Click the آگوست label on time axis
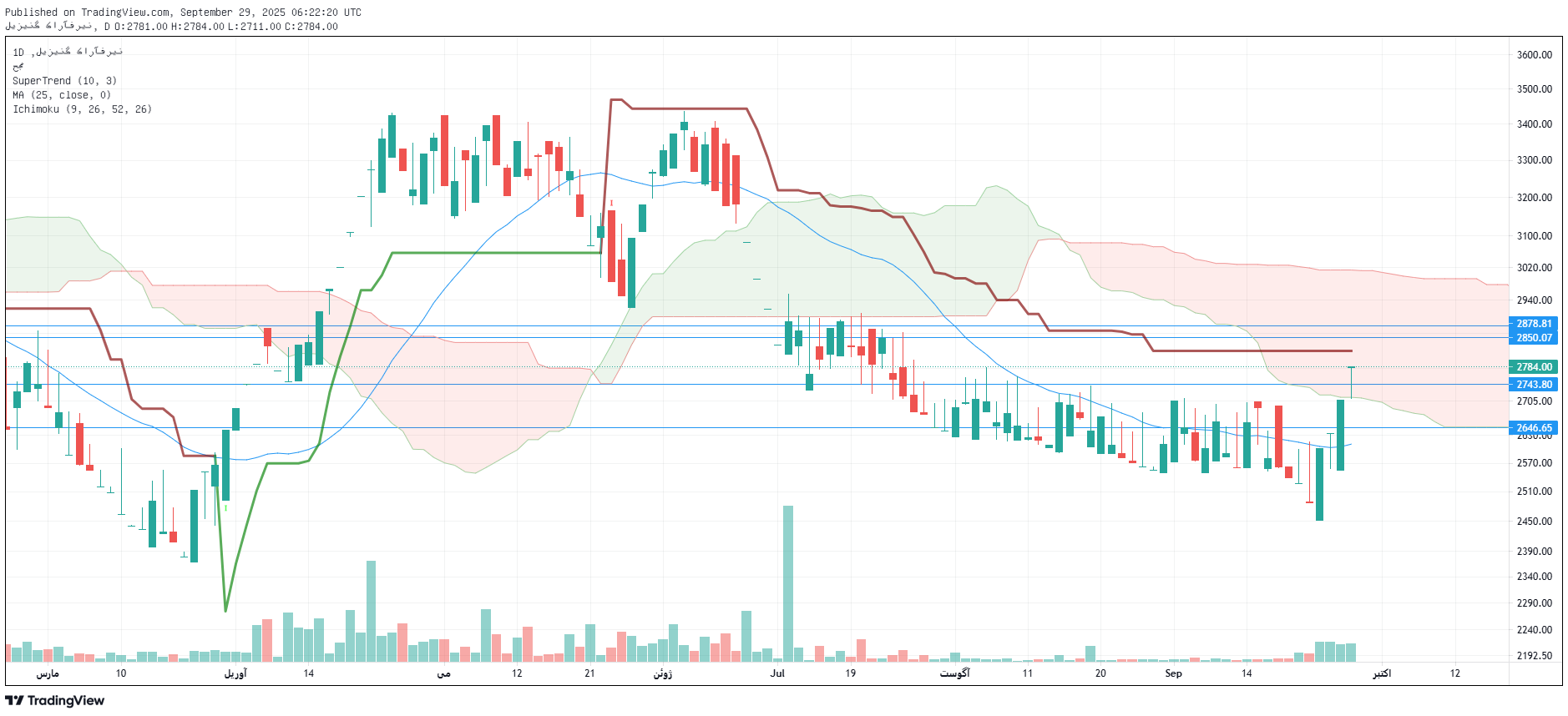The width and height of the screenshot is (1568, 716). [954, 673]
